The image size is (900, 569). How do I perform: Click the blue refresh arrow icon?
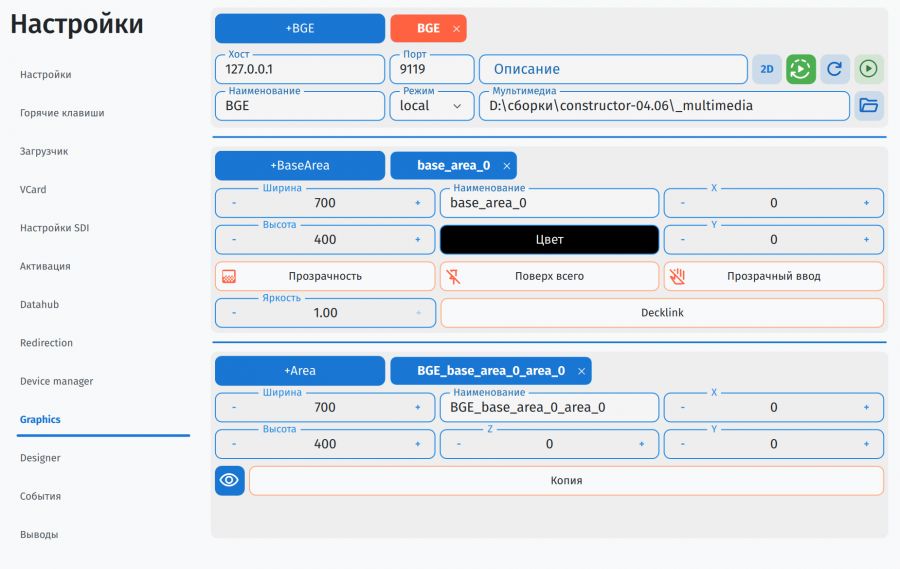pos(835,69)
